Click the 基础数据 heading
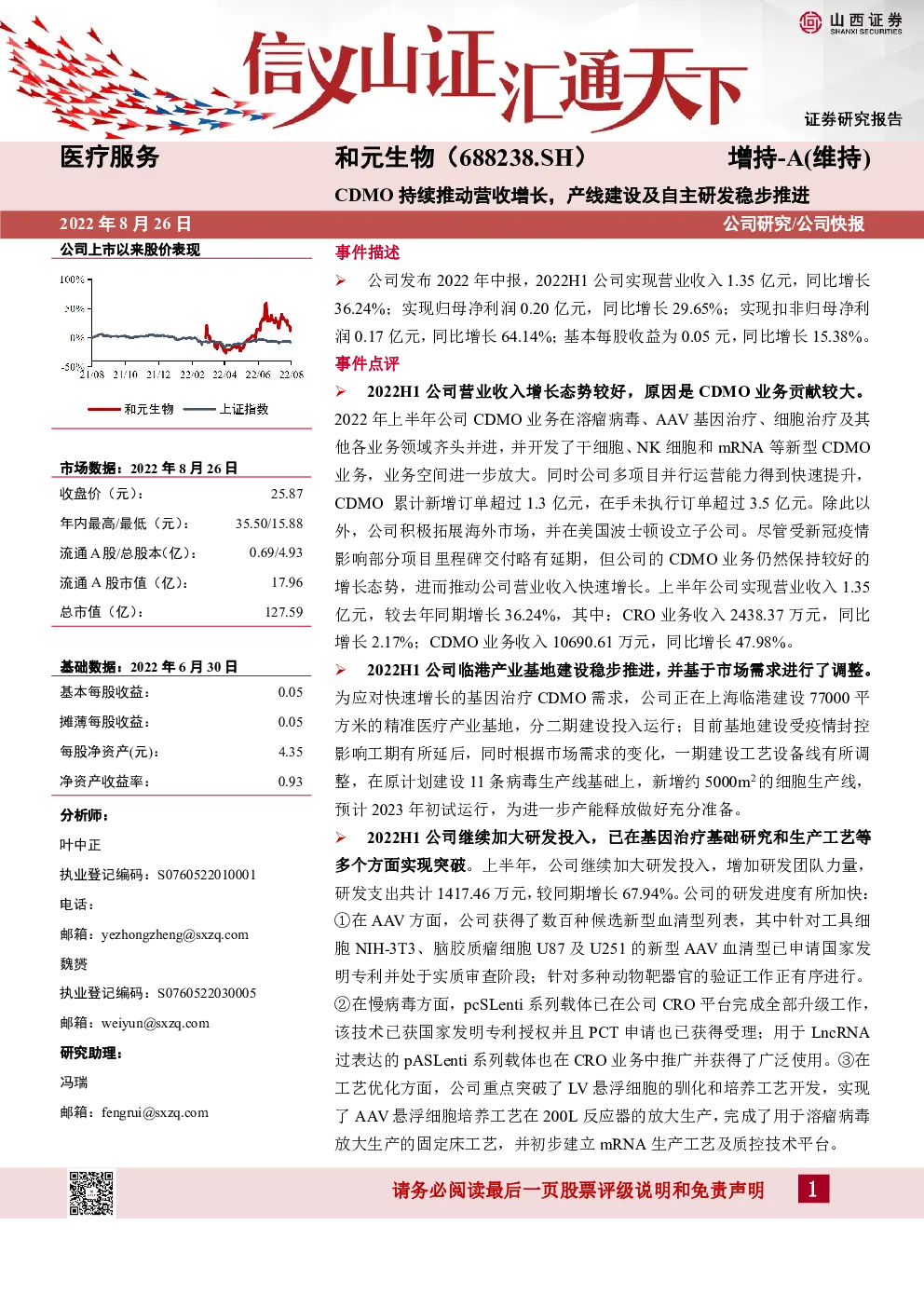Viewport: 924px width, 1307px height. coord(148,667)
